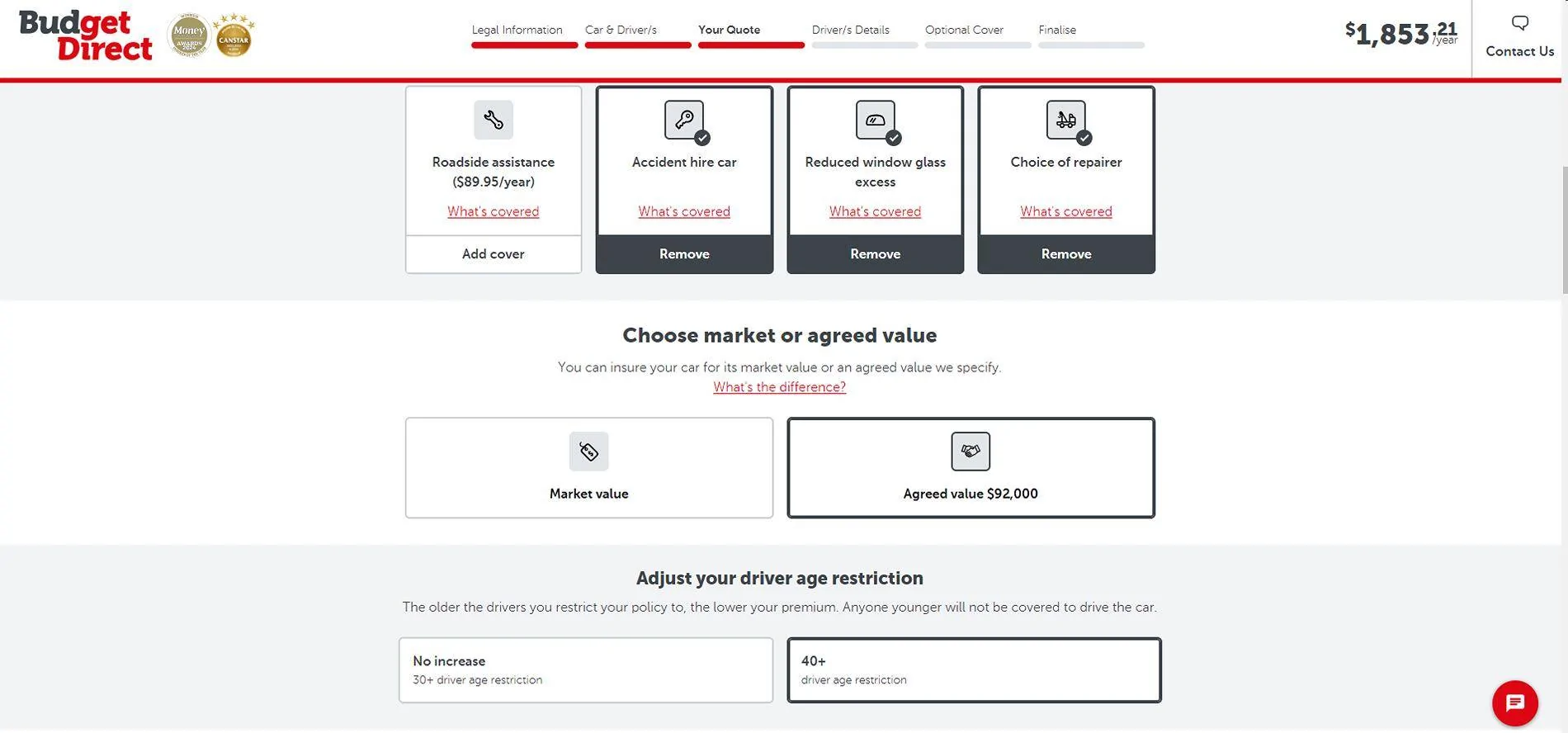Open What's covered for Choice of repairer
The height and width of the screenshot is (733, 1568).
1066,211
